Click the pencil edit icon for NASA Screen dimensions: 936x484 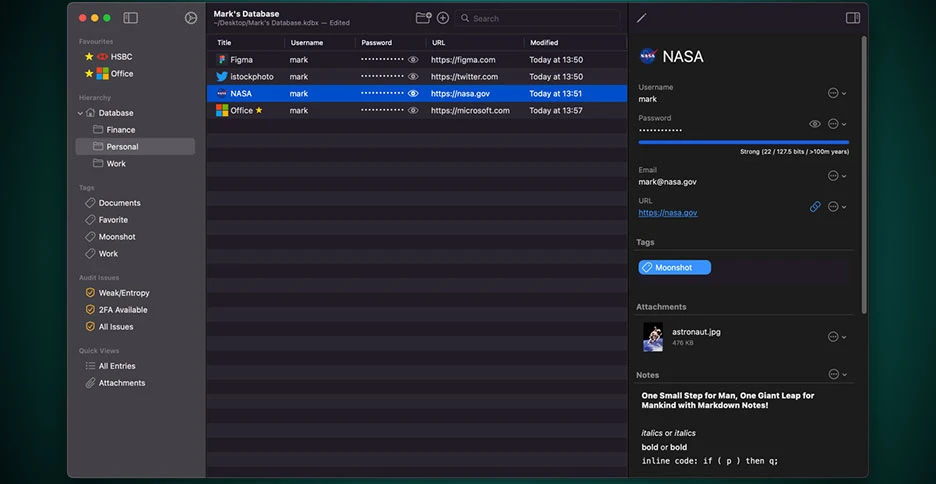tap(642, 19)
